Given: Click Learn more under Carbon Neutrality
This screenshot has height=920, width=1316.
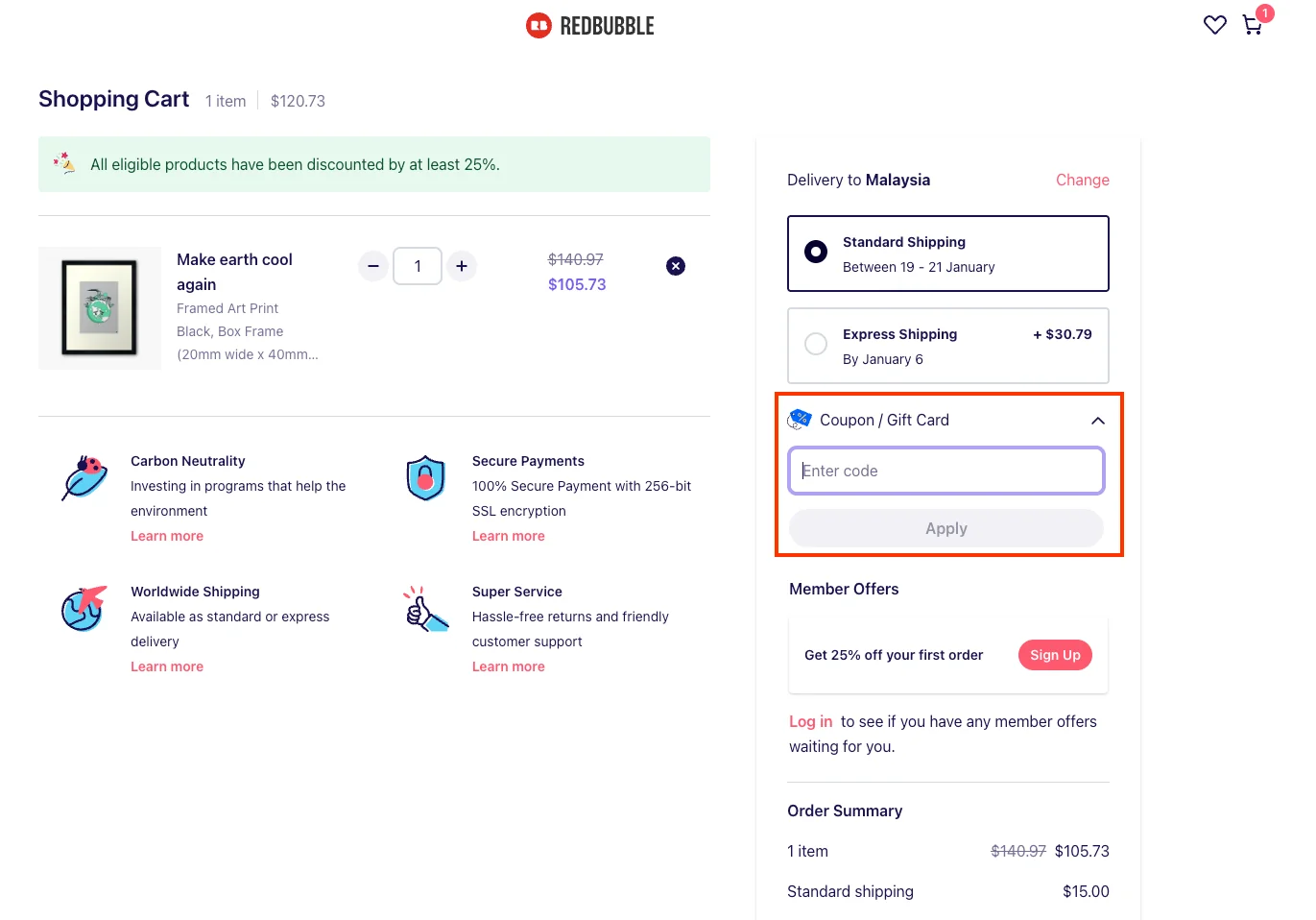Looking at the screenshot, I should click(x=167, y=536).
